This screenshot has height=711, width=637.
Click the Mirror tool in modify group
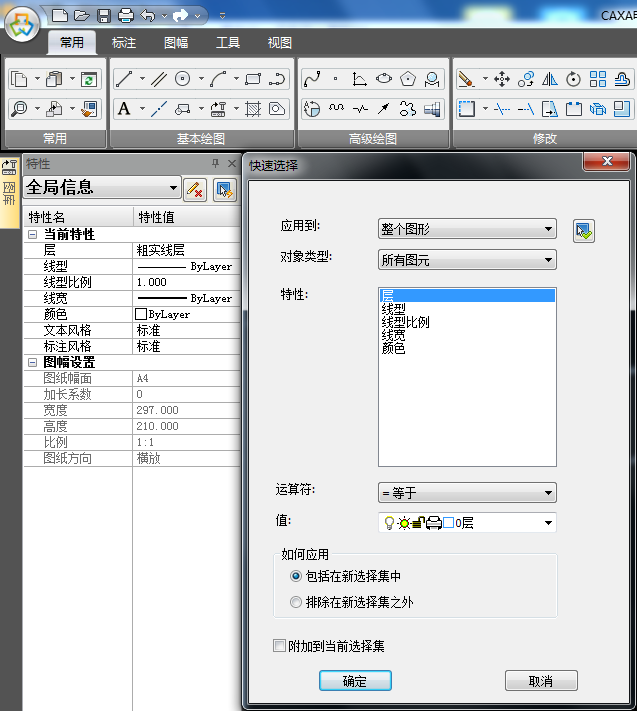[549, 79]
